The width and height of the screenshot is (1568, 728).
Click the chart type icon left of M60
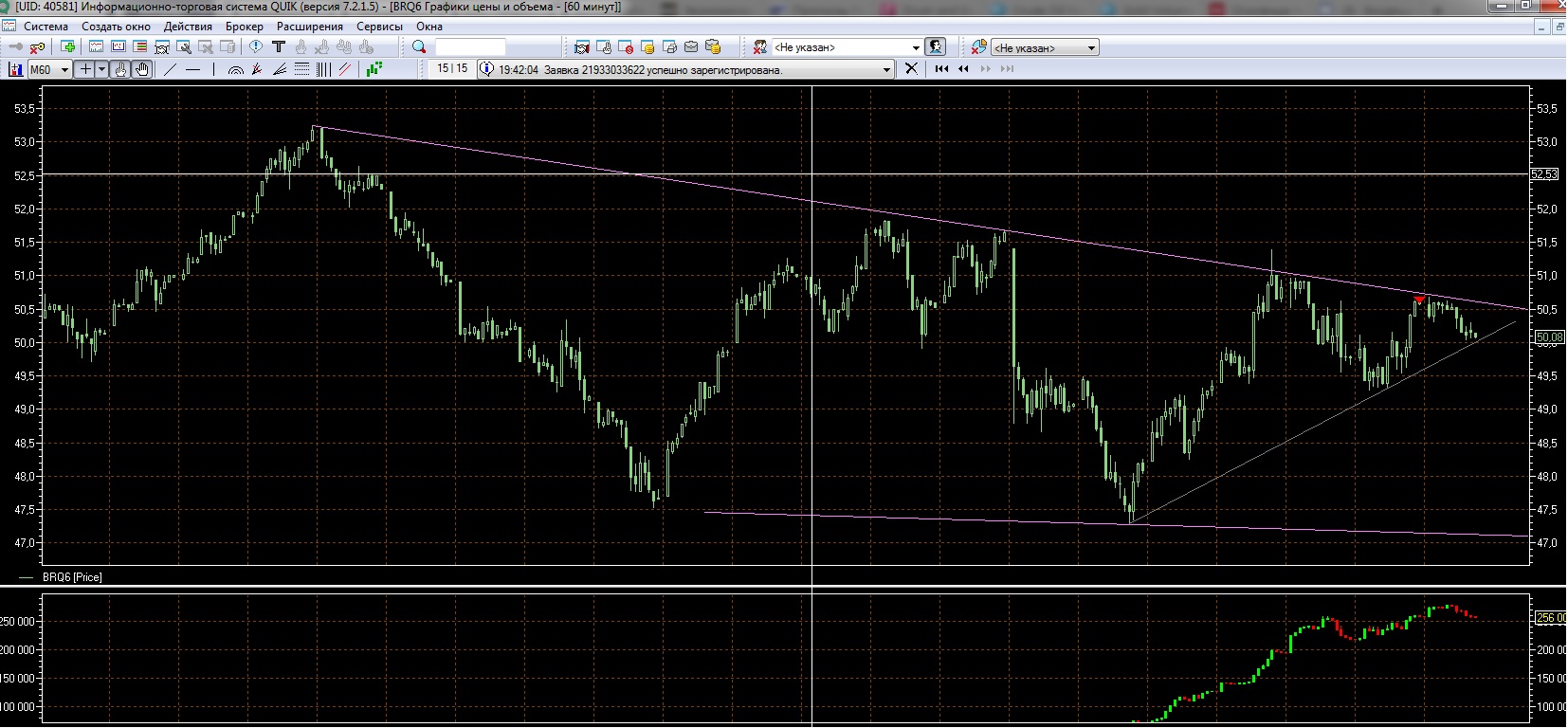(16, 69)
